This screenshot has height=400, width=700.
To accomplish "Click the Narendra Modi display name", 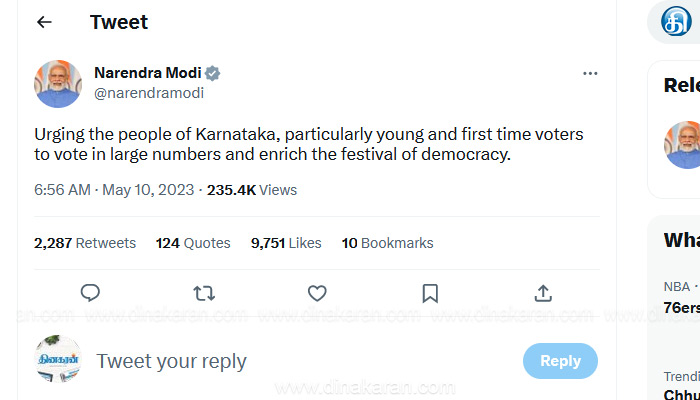I will click(147, 73).
